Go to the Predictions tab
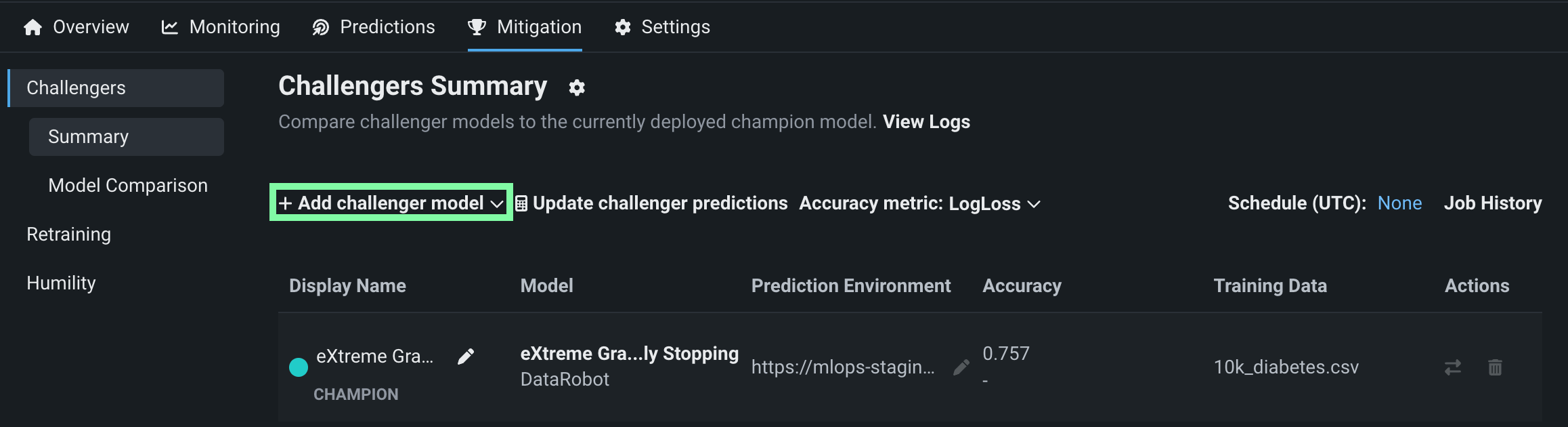1568x427 pixels. coord(374,27)
